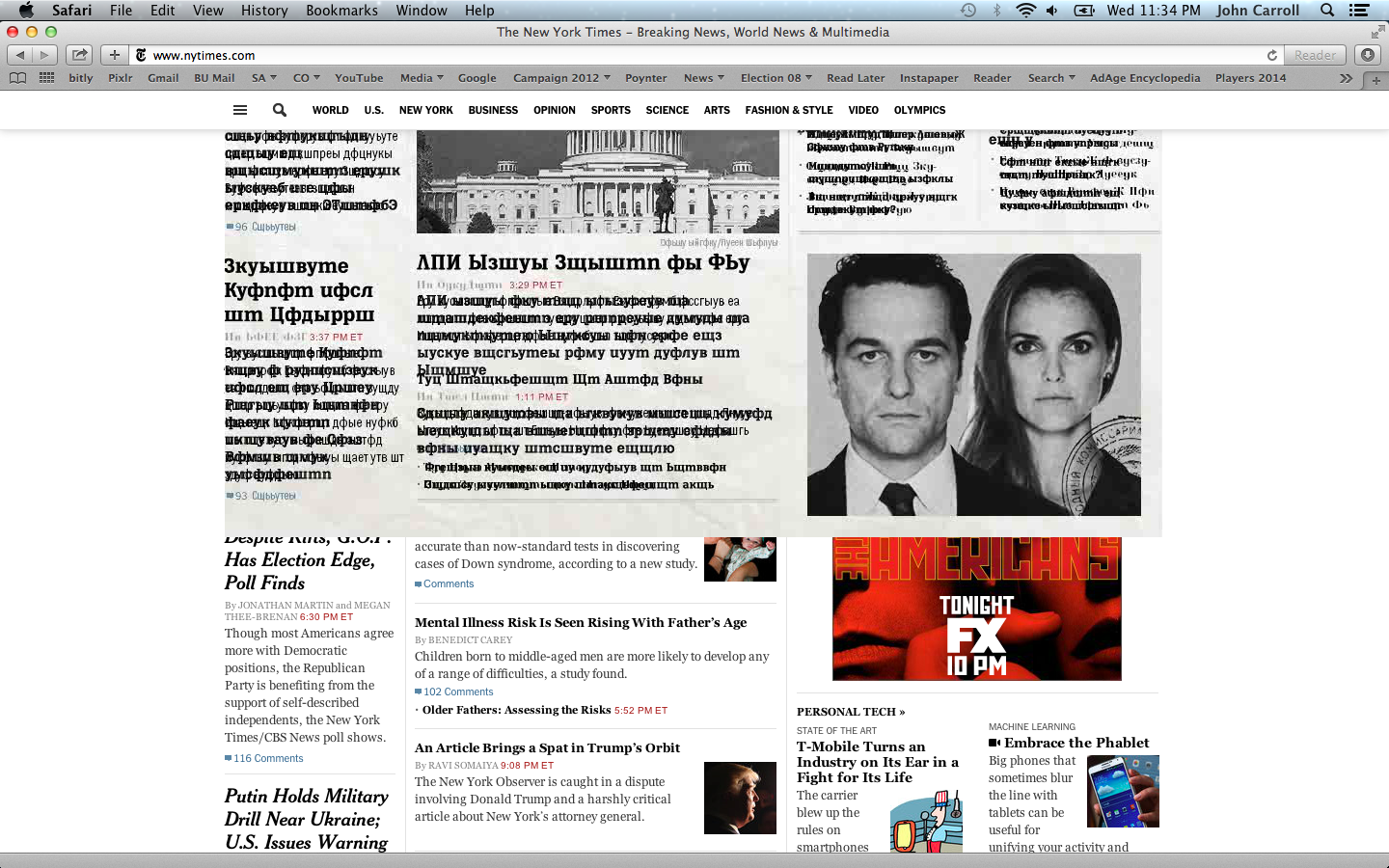The width and height of the screenshot is (1389, 868).
Task: Toggle the Reader view button
Action: tap(1315, 55)
